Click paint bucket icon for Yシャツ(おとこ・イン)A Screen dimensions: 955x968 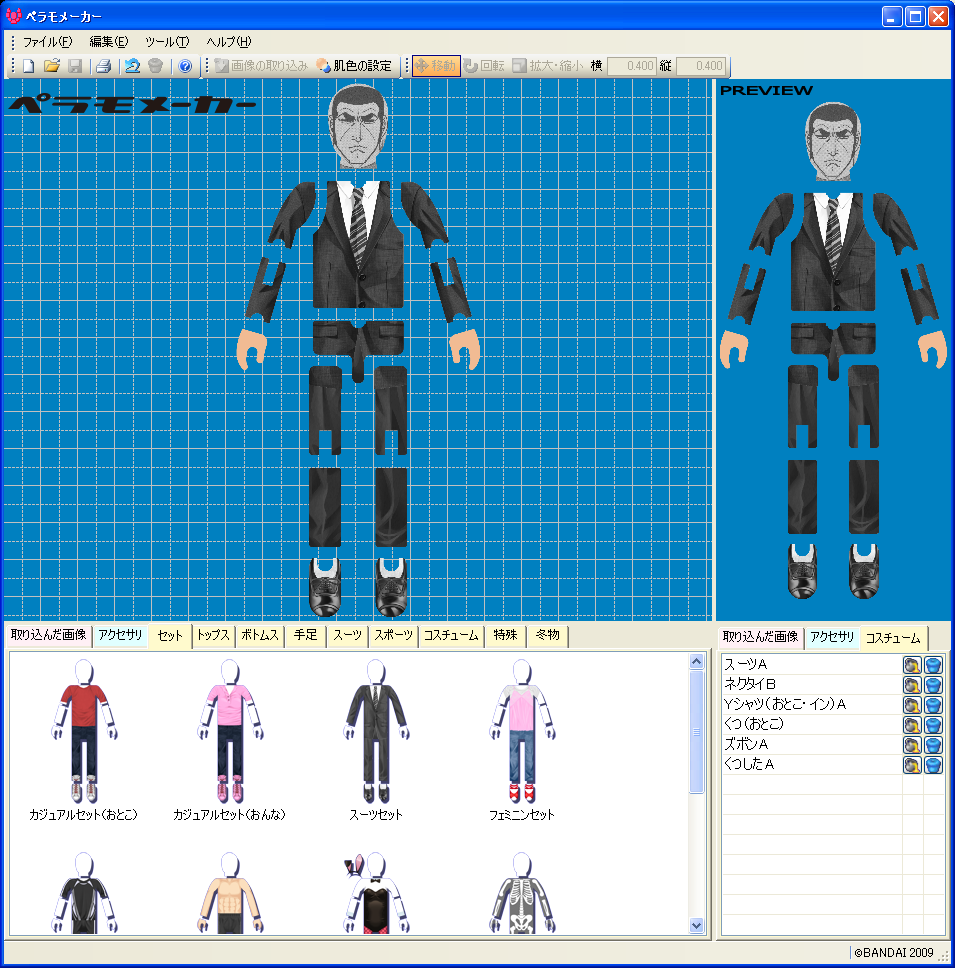pyautogui.click(x=912, y=705)
